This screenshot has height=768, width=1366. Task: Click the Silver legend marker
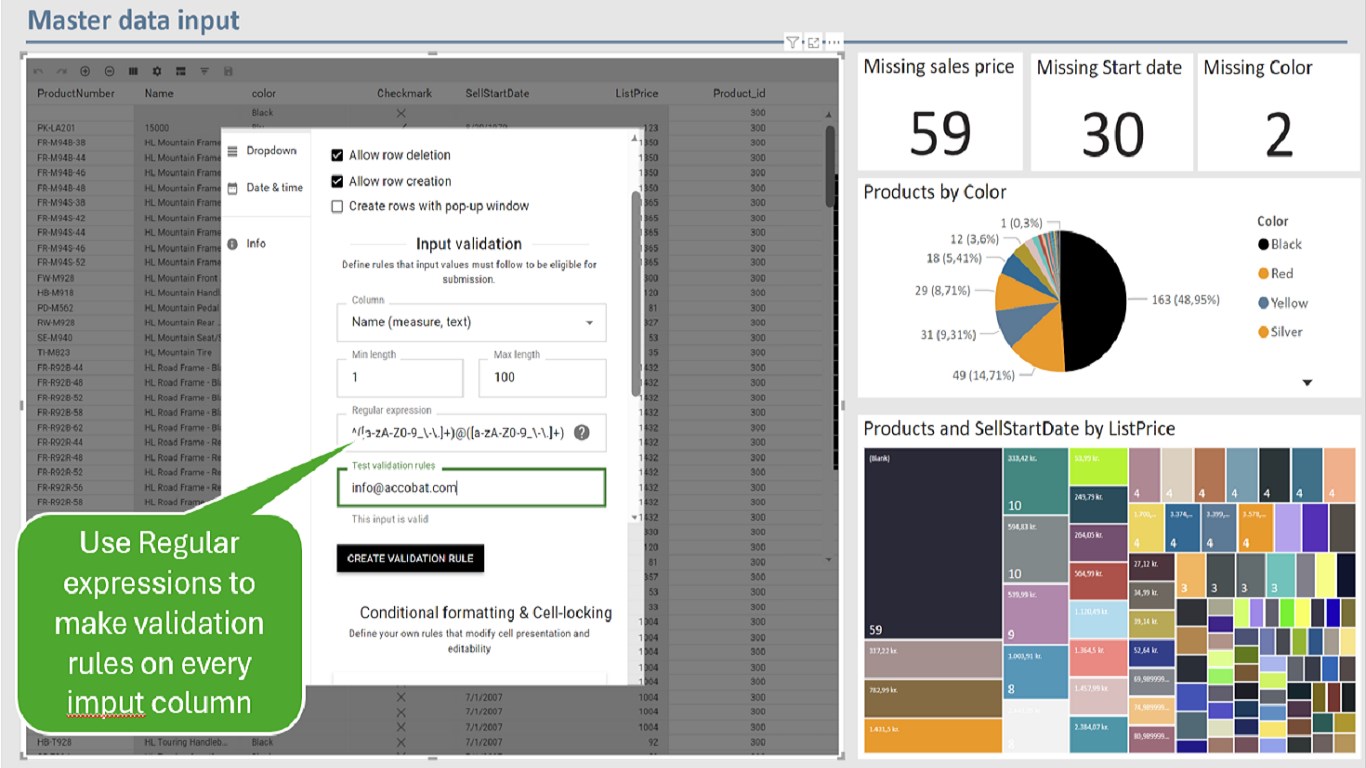pyautogui.click(x=1263, y=332)
